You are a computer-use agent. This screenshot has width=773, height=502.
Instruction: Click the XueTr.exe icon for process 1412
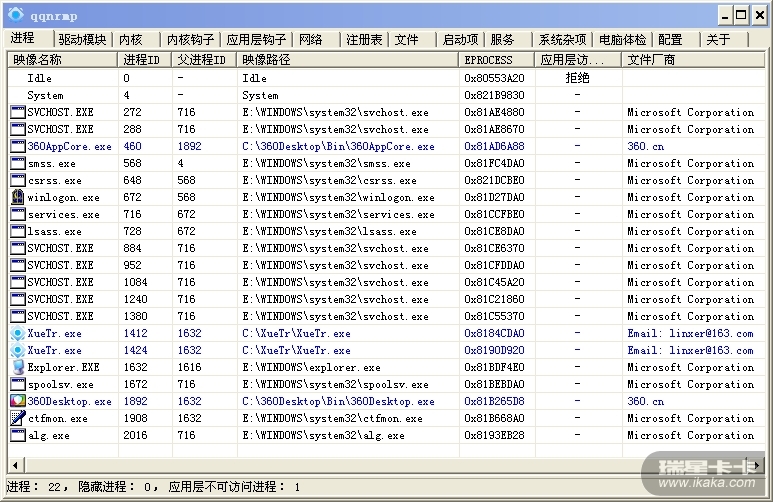[x=18, y=333]
